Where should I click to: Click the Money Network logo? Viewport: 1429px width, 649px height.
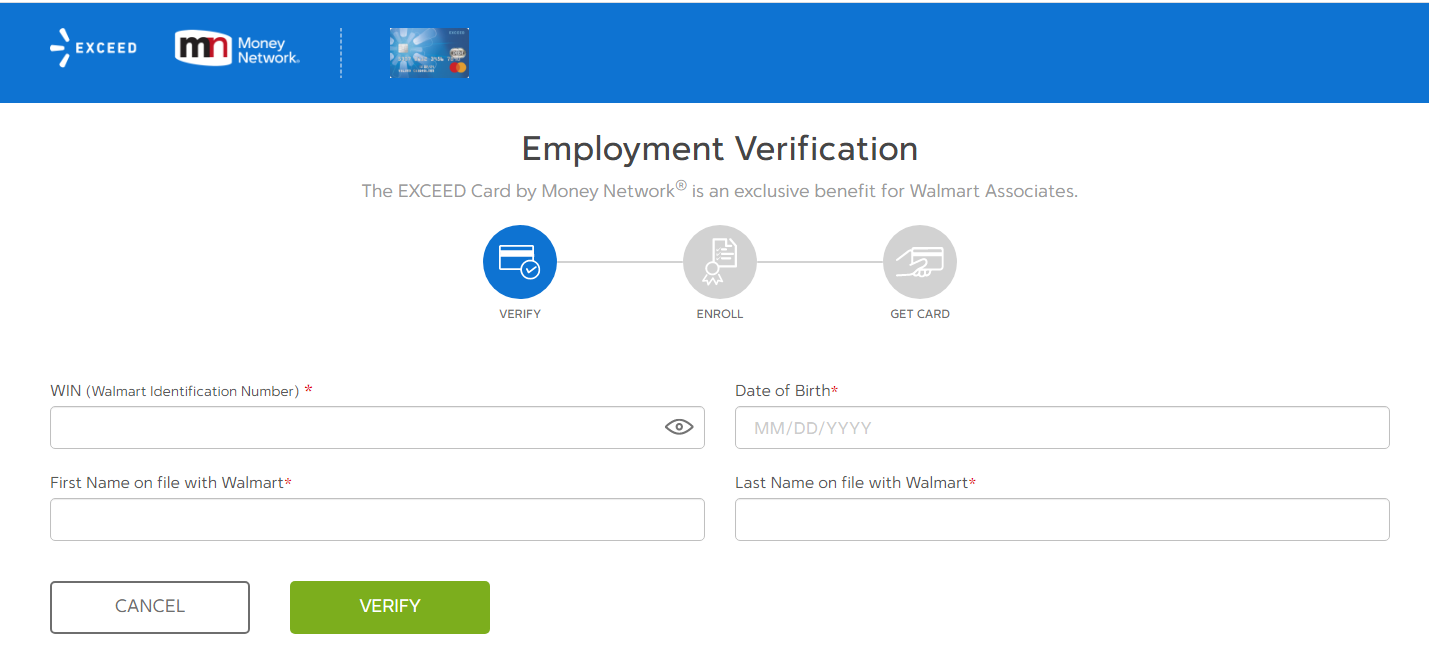click(x=237, y=49)
